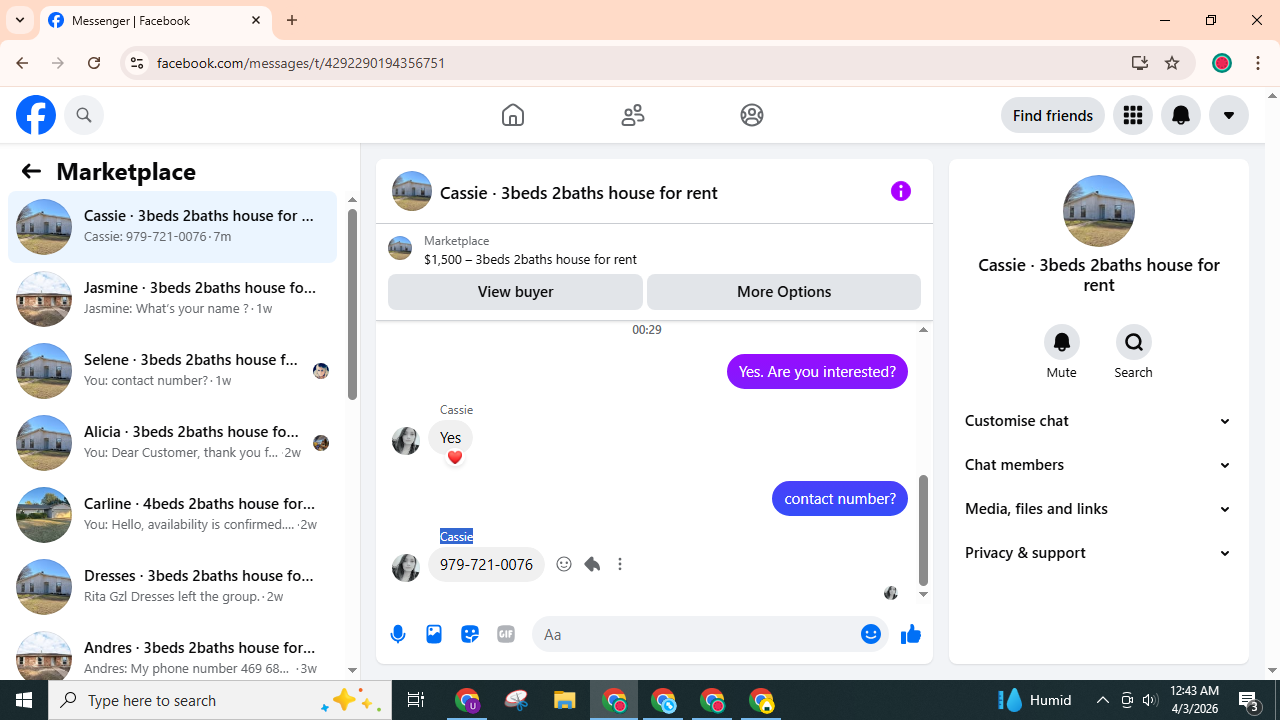This screenshot has width=1280, height=720.
Task: Click the 979-721-0076 message bubble
Action: [486, 565]
